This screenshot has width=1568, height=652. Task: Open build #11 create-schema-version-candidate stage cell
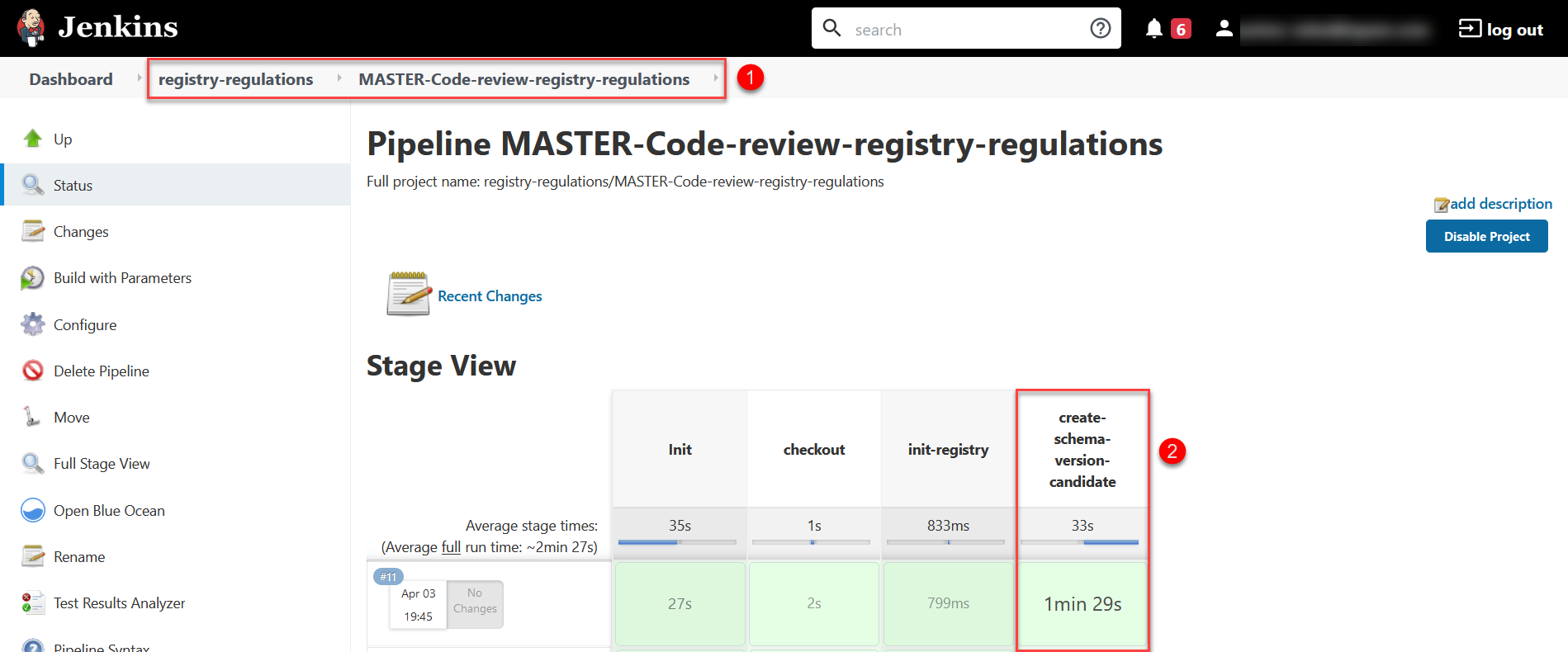1082,604
